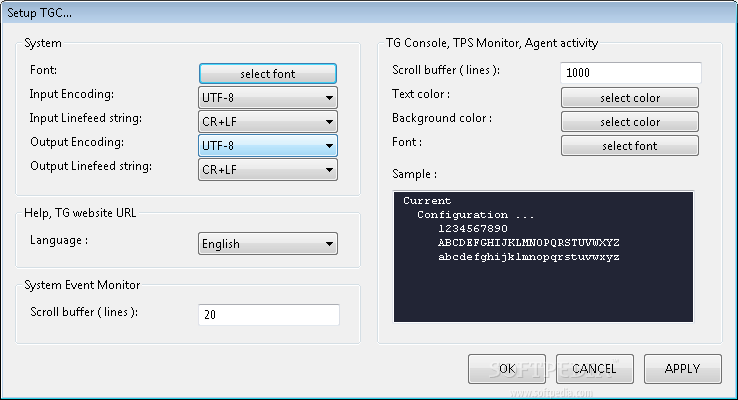Open the Language dropdown showing English

click(268, 244)
